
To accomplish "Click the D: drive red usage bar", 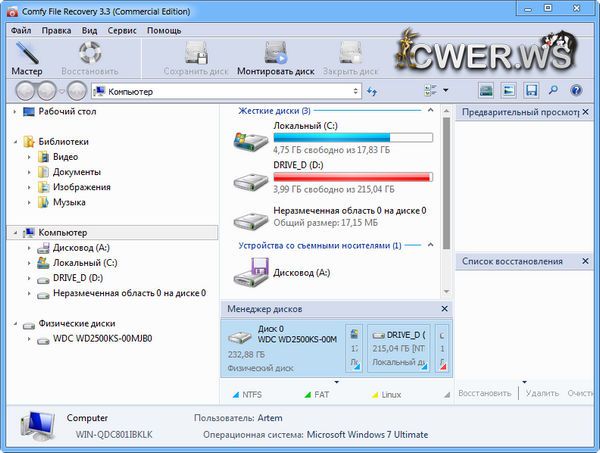I will pos(353,177).
